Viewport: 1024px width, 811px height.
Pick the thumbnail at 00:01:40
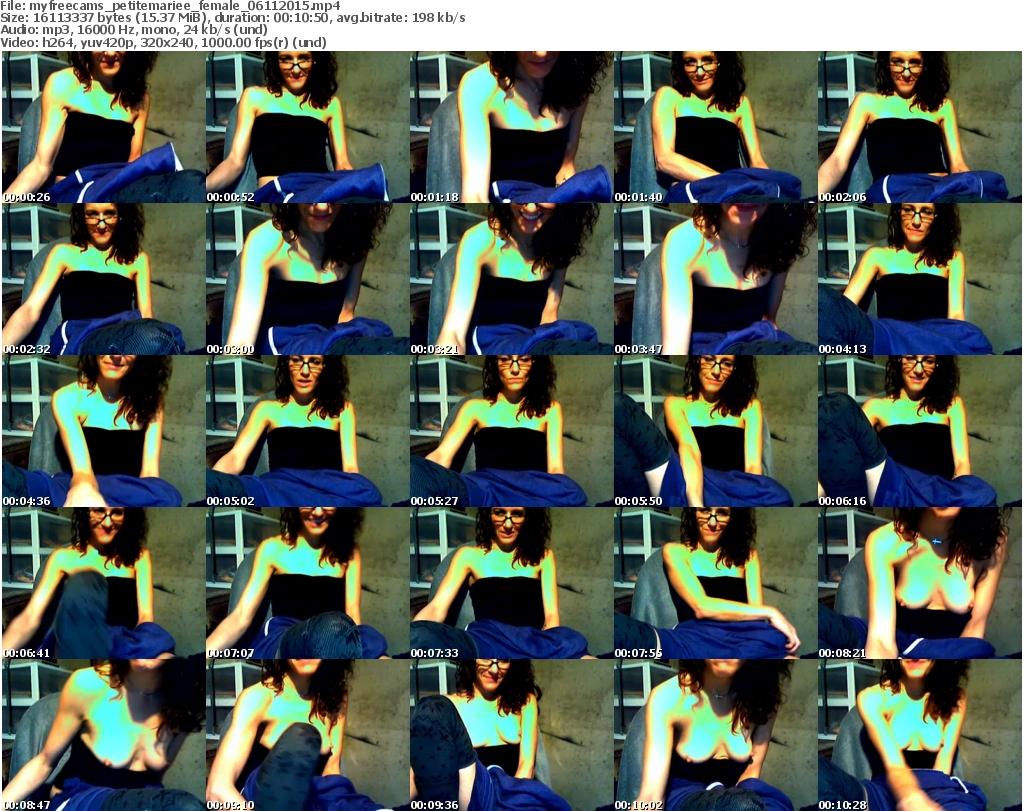click(716, 127)
